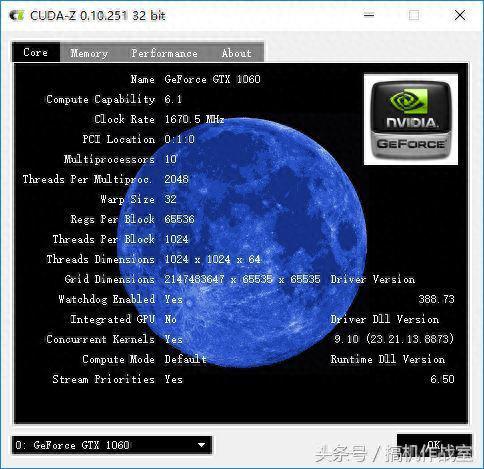Click the GeForce GTX 1060 device combo box
Screen dimensions: 484x469
point(112,445)
